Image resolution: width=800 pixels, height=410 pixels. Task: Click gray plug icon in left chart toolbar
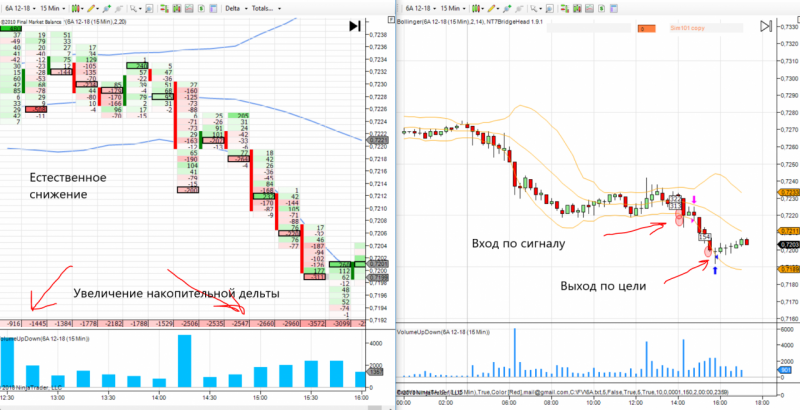119,9
